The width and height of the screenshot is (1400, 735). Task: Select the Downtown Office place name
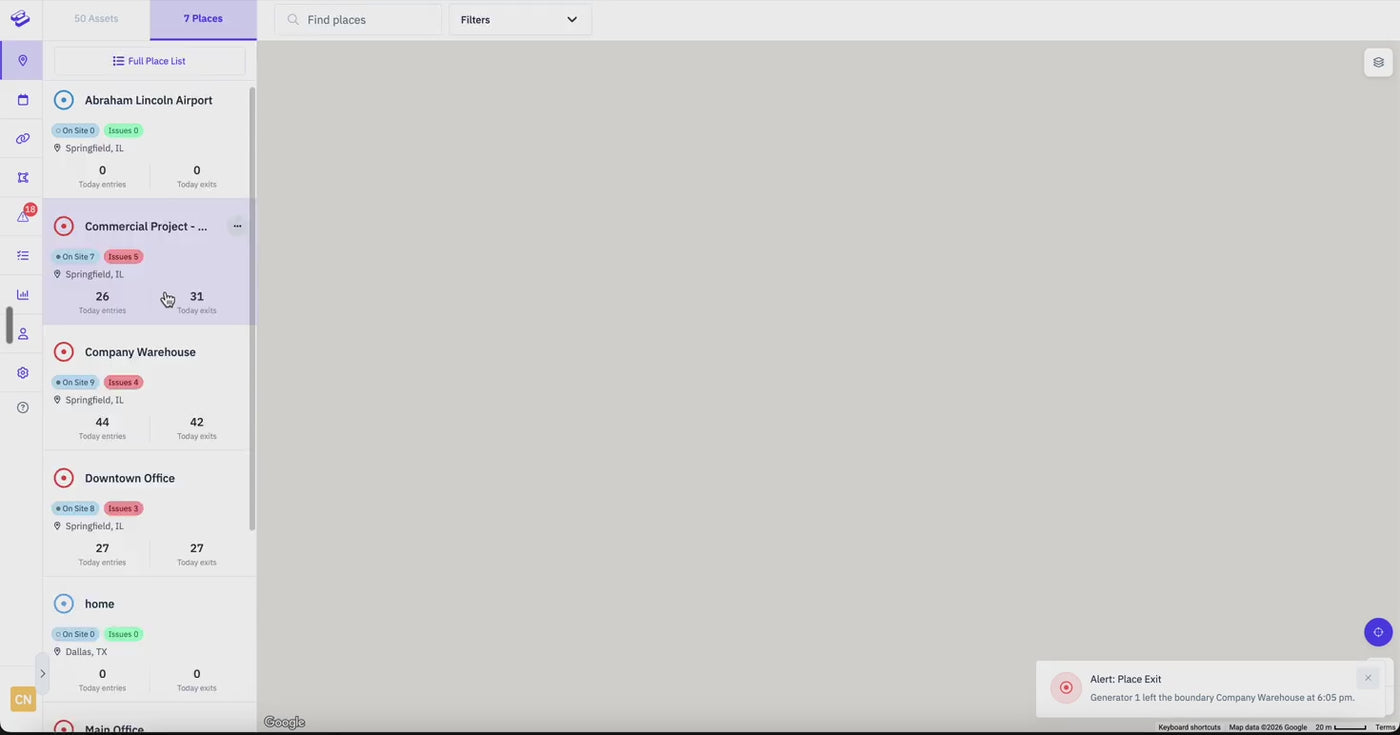tap(130, 478)
